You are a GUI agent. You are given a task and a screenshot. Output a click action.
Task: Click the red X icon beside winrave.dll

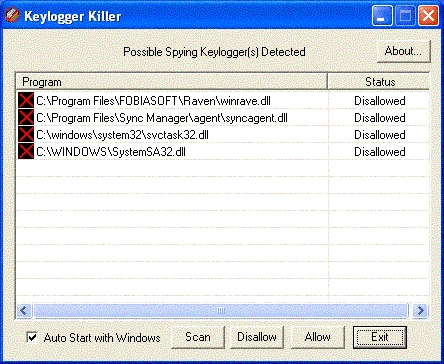click(26, 100)
